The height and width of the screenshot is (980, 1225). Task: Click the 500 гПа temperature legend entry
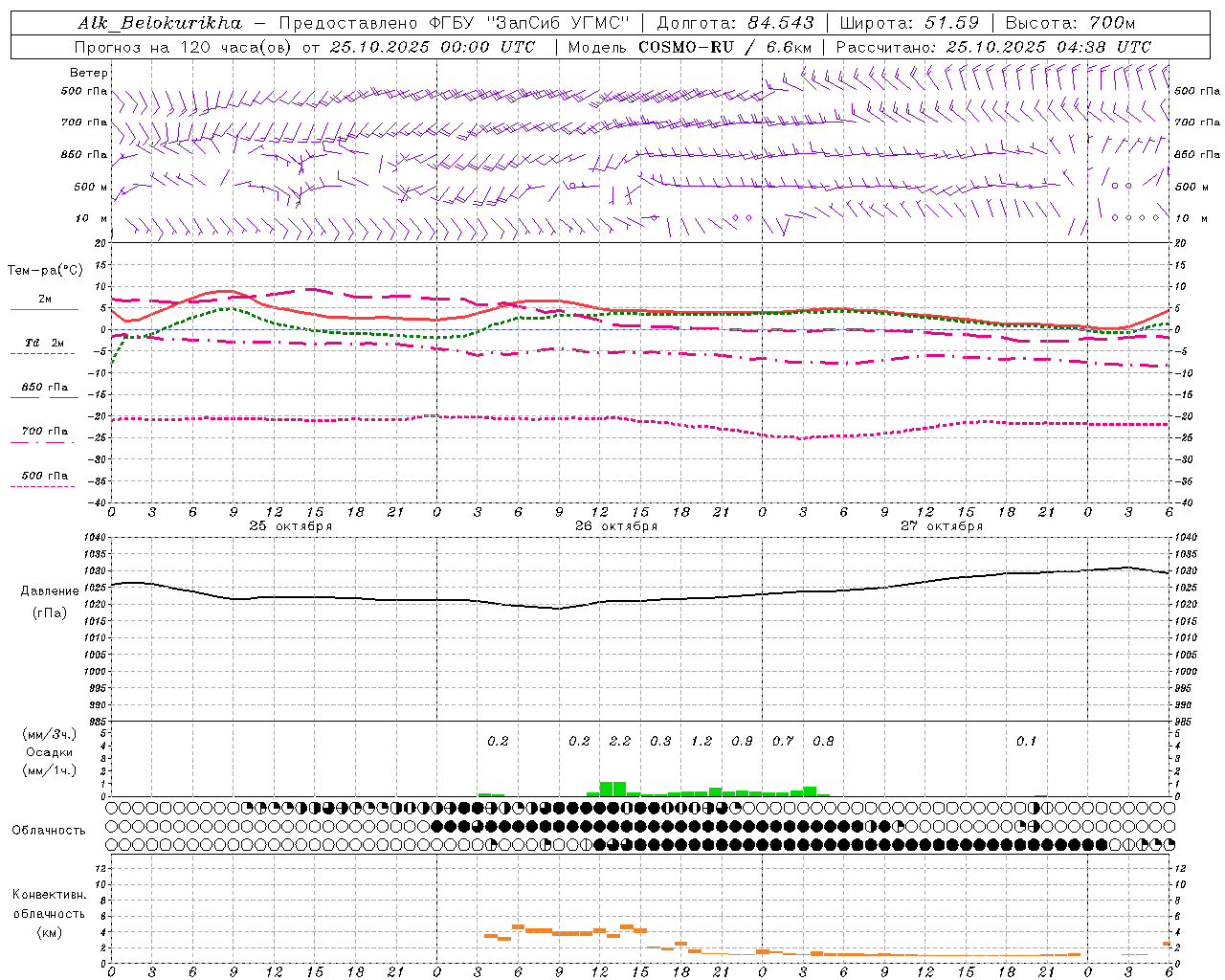coord(44,476)
